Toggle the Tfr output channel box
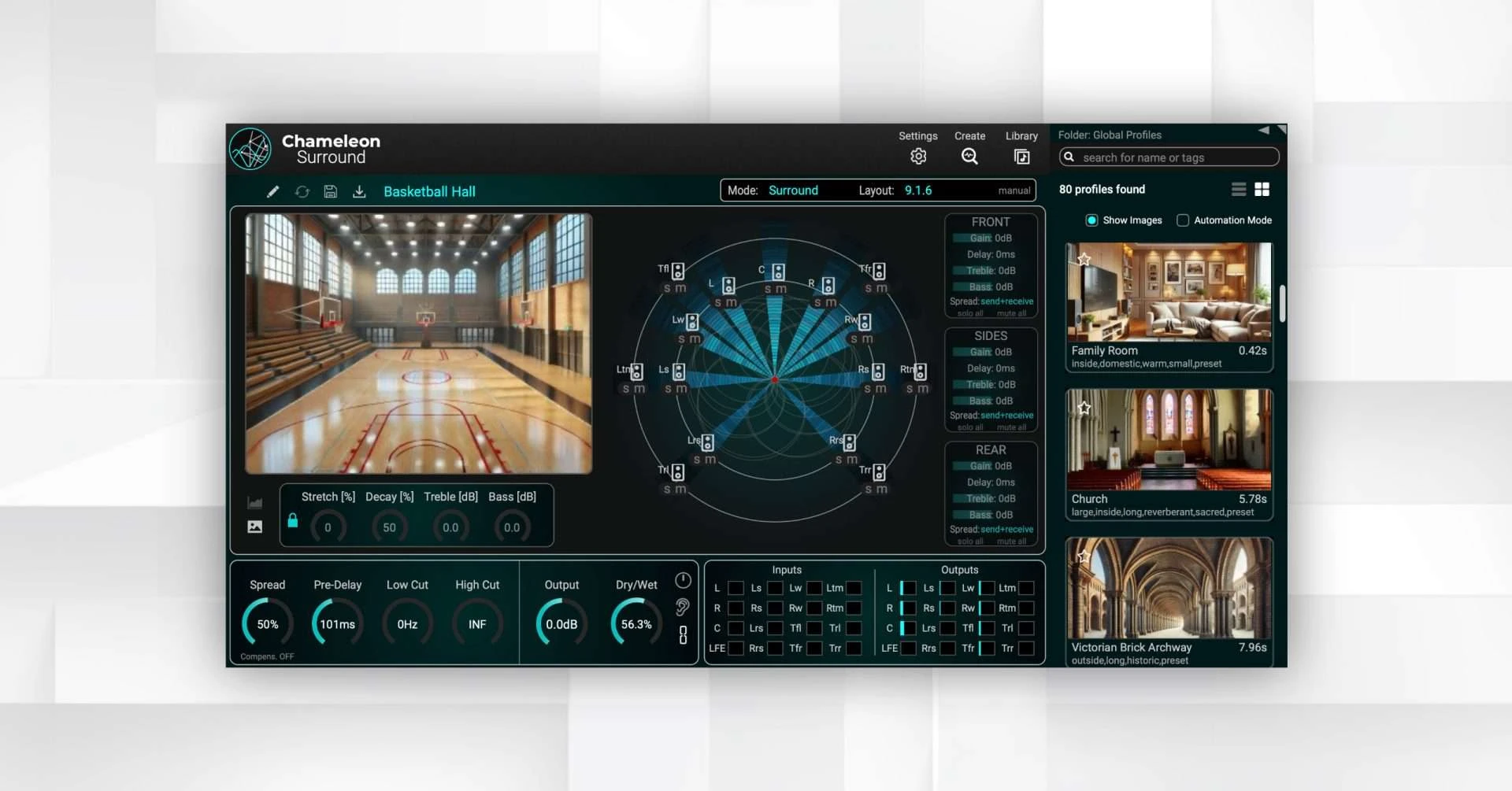1512x791 pixels. coord(987,649)
